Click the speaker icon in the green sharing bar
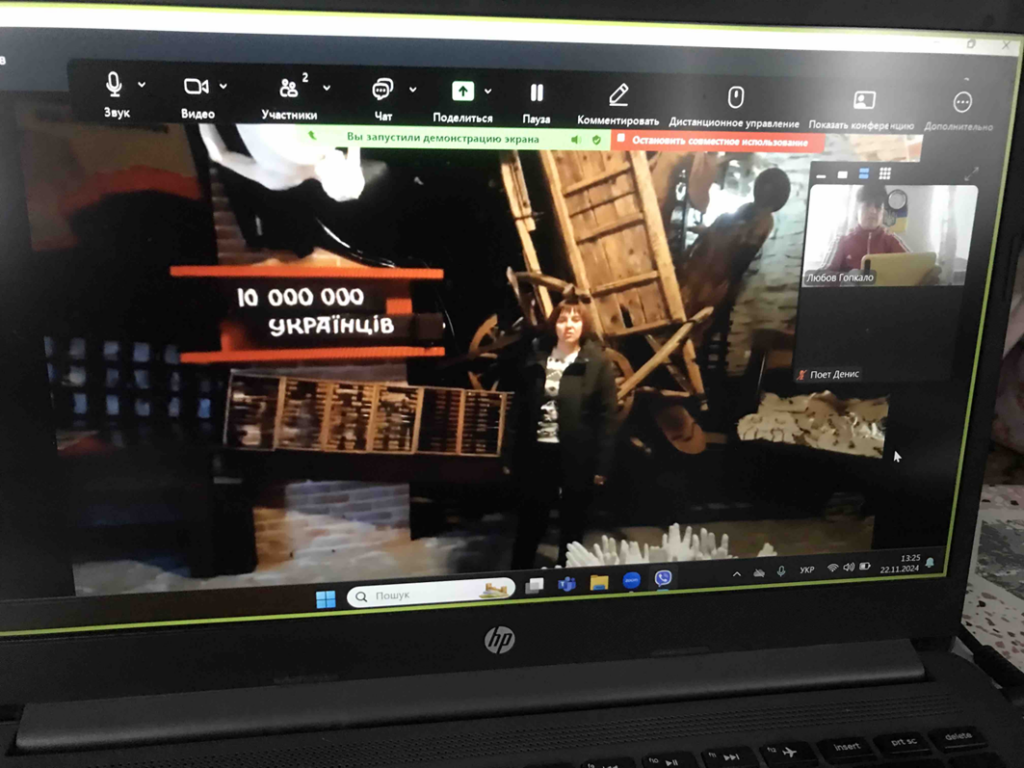 (x=575, y=139)
